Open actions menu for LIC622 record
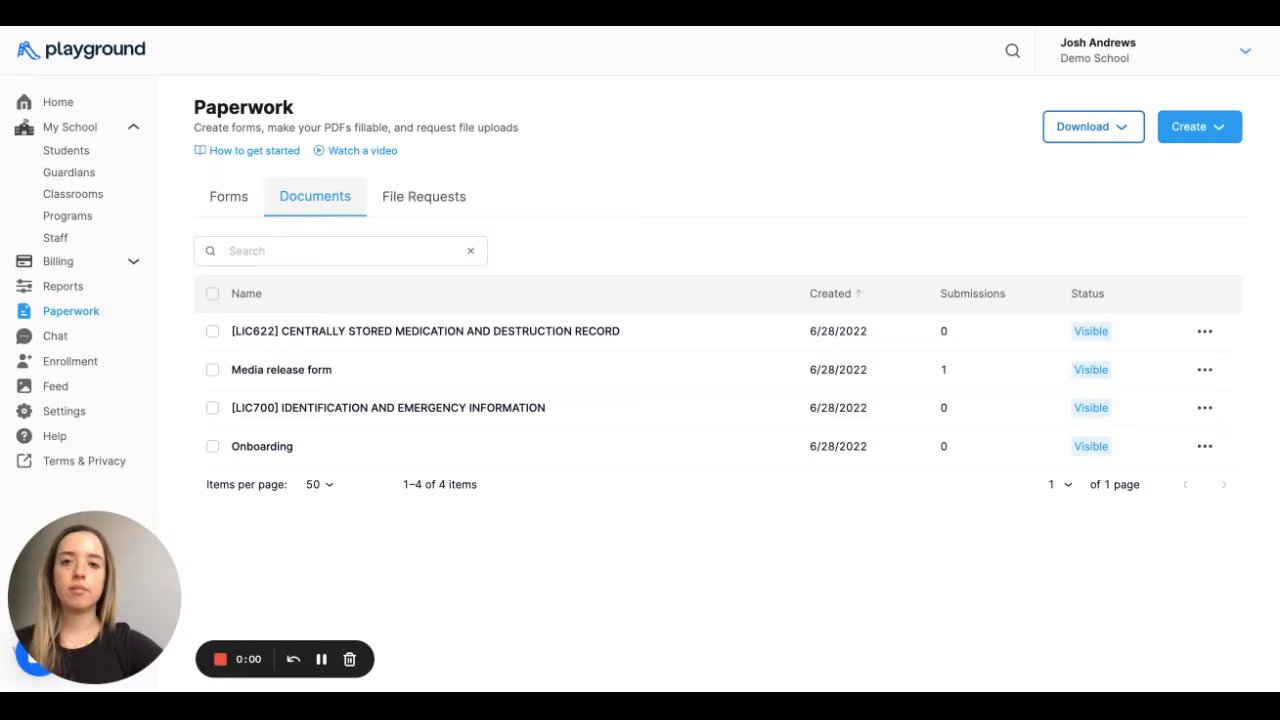The height and width of the screenshot is (720, 1280). click(x=1205, y=331)
